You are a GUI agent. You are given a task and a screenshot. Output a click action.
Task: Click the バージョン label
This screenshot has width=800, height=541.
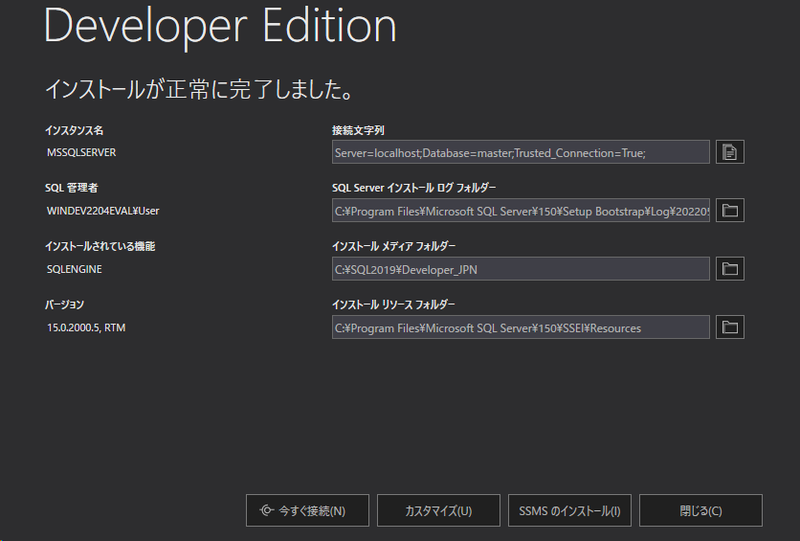[x=64, y=304]
